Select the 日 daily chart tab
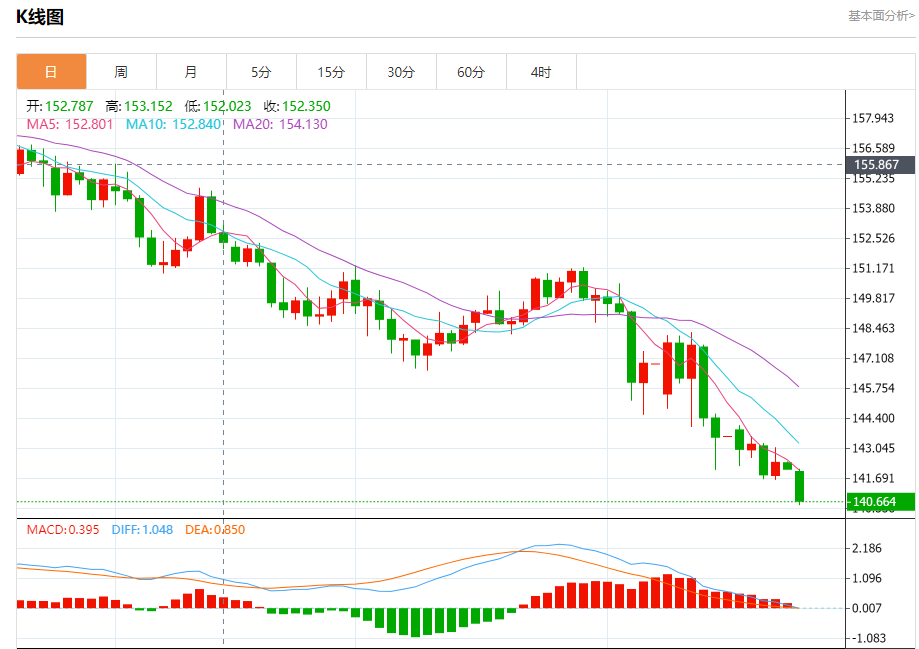Image resolution: width=919 pixels, height=649 pixels. (52, 72)
